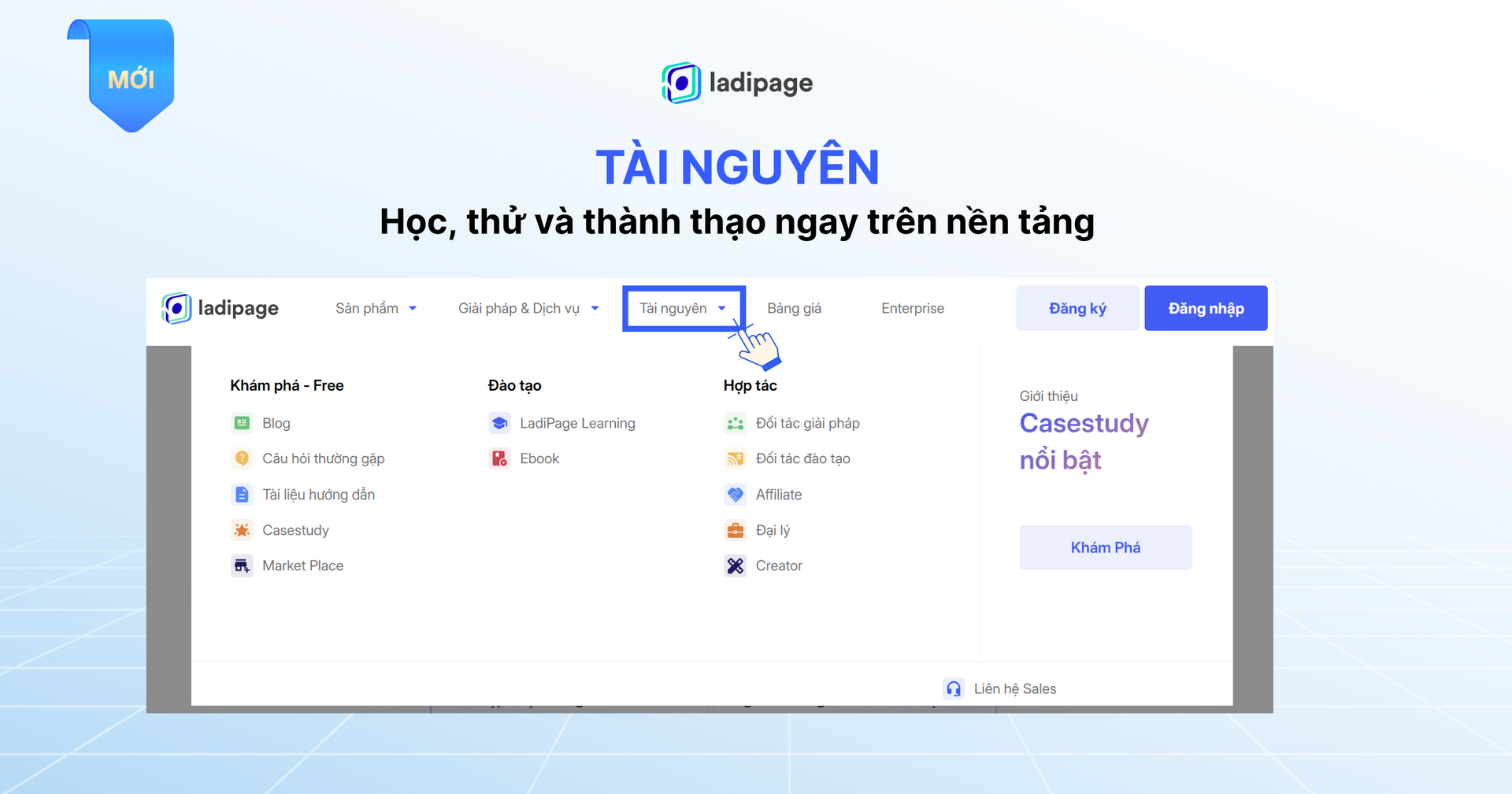Click the Đối tác đào tạo icon

[735, 458]
